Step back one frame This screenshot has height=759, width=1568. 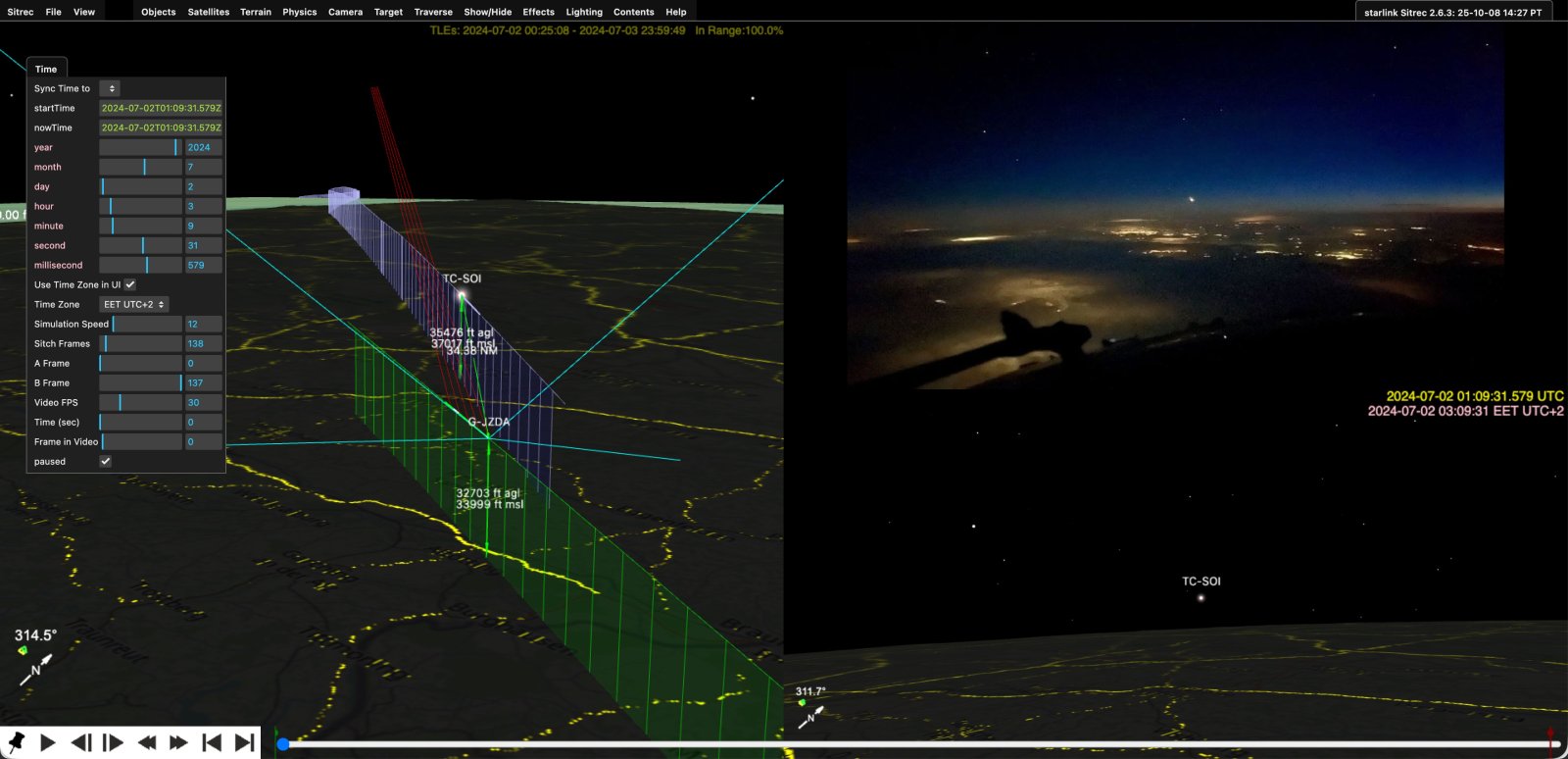(81, 742)
